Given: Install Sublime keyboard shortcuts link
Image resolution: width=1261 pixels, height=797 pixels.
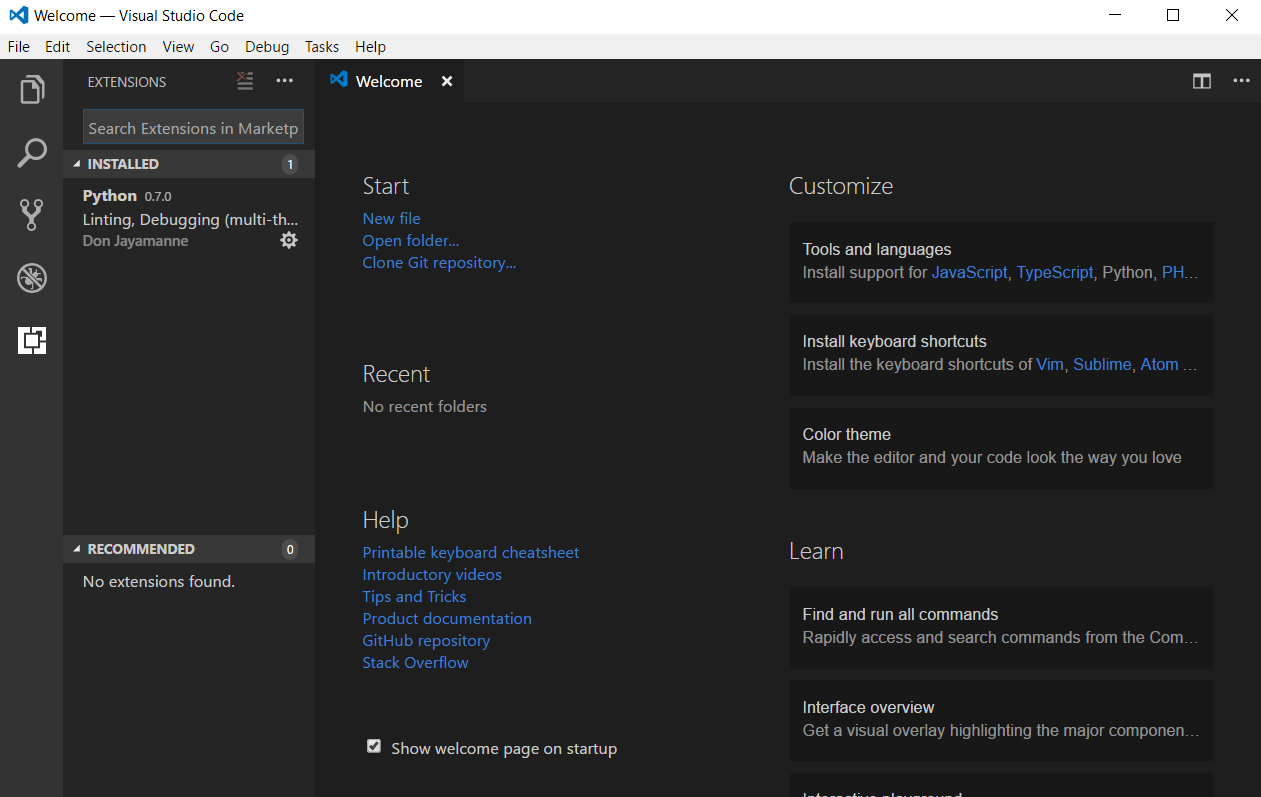Looking at the screenshot, I should pos(1102,364).
